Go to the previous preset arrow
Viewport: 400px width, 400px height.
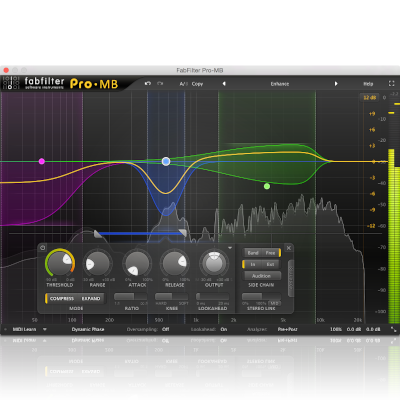[x=224, y=84]
